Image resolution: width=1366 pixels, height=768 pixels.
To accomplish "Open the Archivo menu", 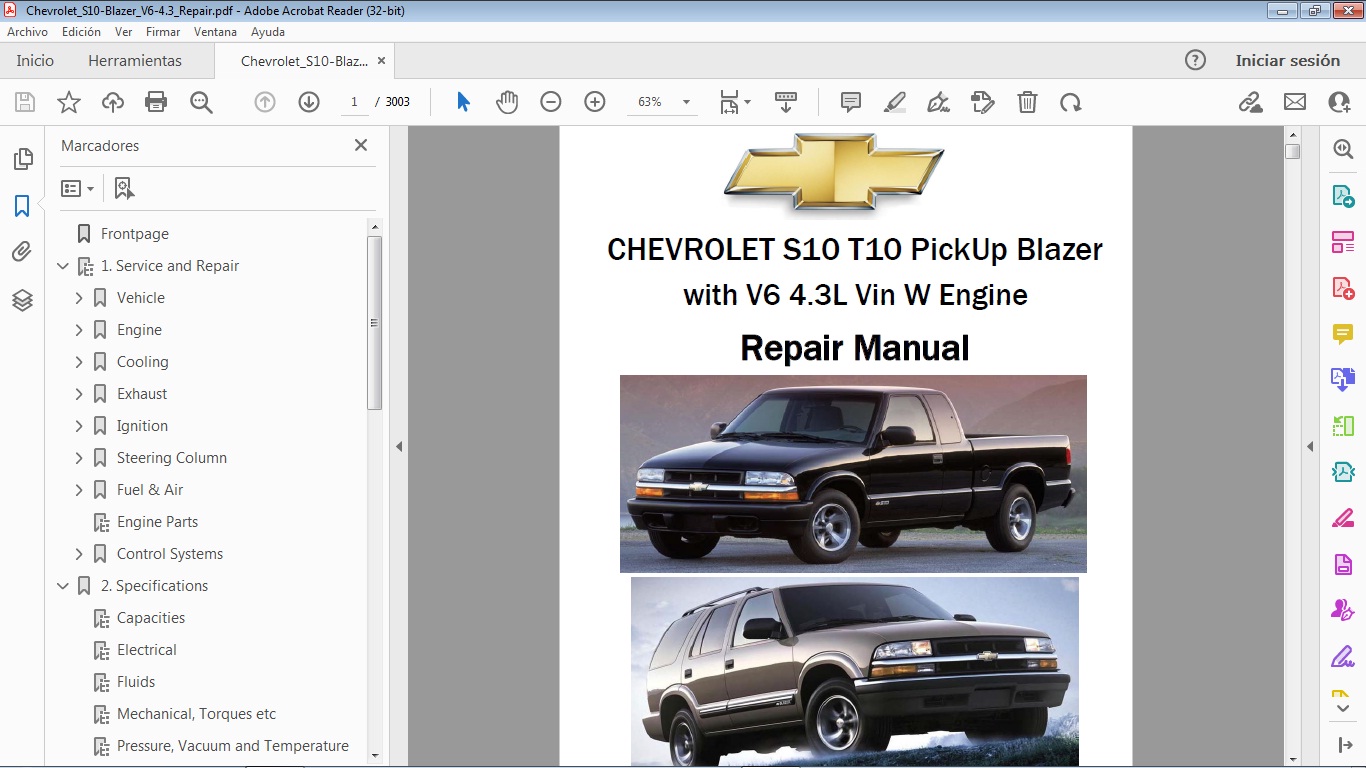I will pos(27,31).
